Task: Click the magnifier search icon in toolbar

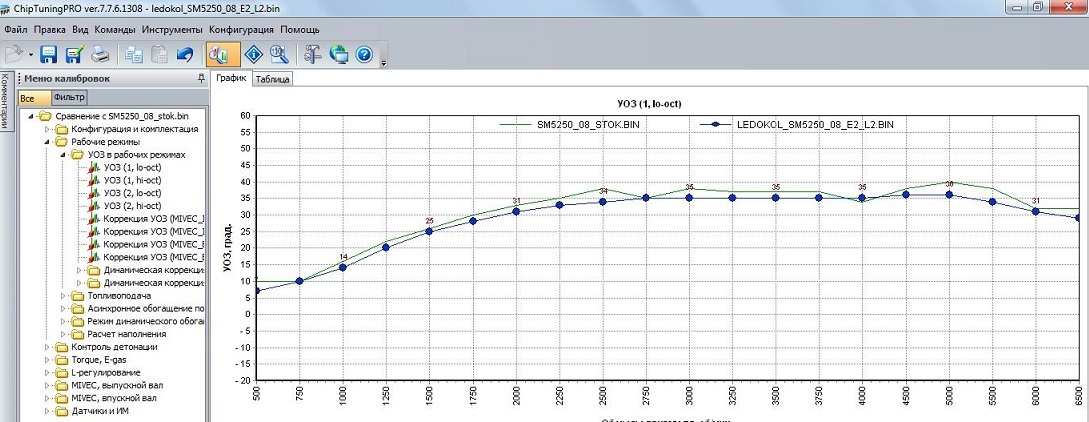Action: (x=279, y=54)
